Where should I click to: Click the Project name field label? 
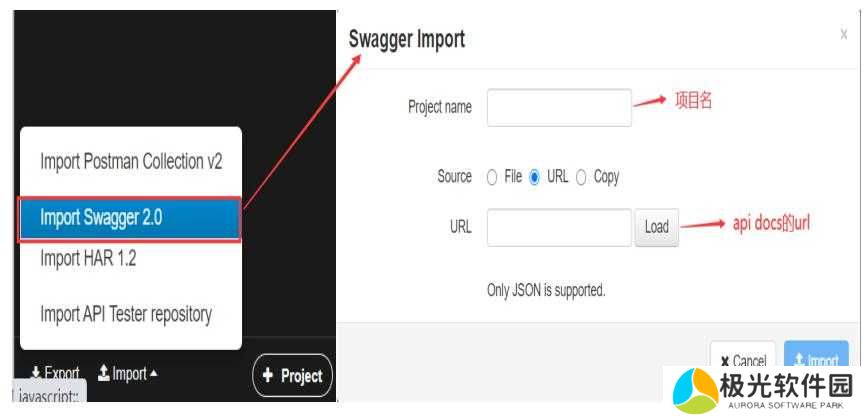tap(439, 107)
